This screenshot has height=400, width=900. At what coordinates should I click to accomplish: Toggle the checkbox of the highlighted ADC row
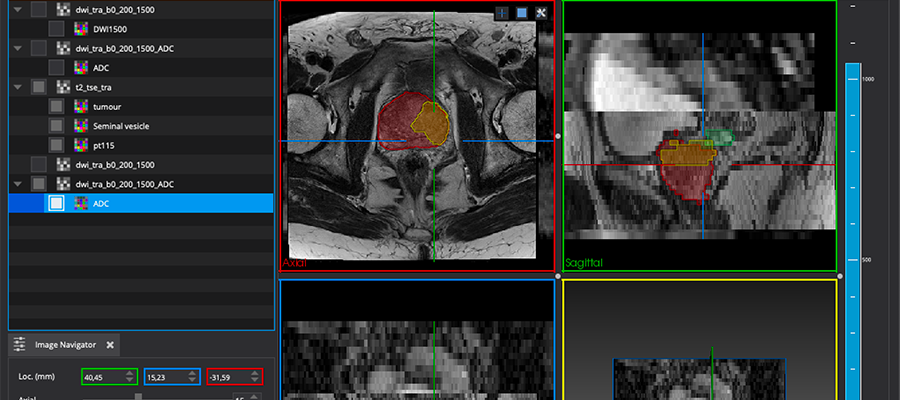coord(56,203)
